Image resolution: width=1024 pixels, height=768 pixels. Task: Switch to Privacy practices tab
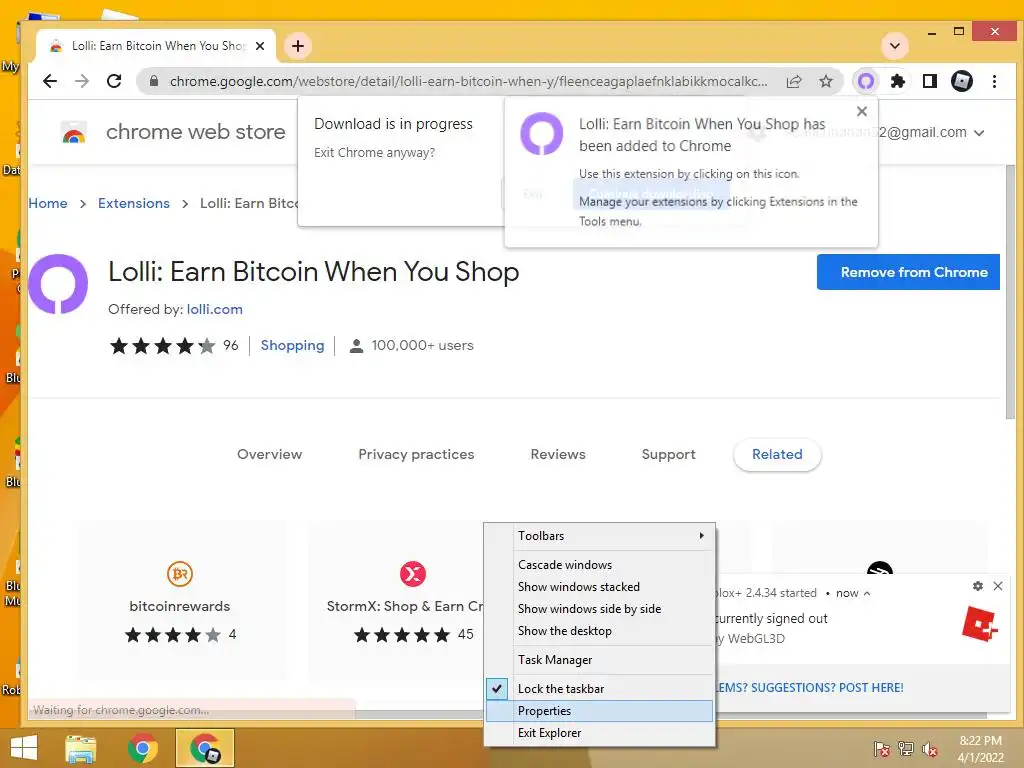coord(416,454)
